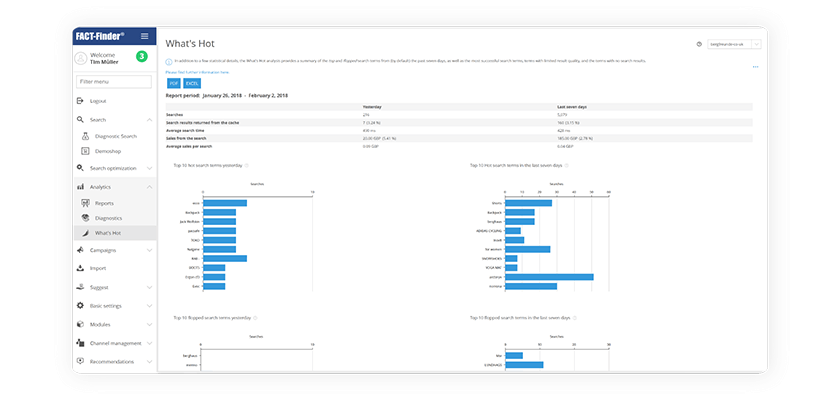Expand the Recommendations section chevron

[149, 362]
